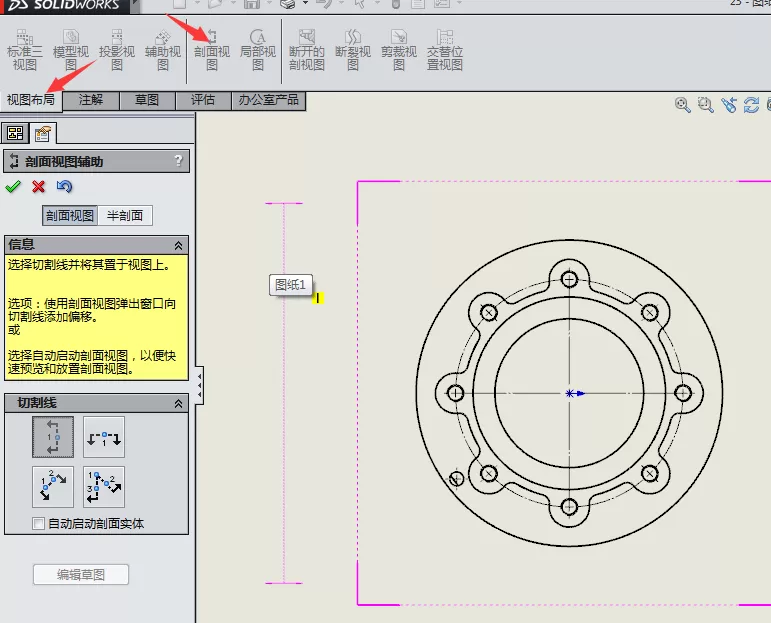Click the blue undo arrow icon
This screenshot has width=771, height=623.
pyautogui.click(x=64, y=186)
